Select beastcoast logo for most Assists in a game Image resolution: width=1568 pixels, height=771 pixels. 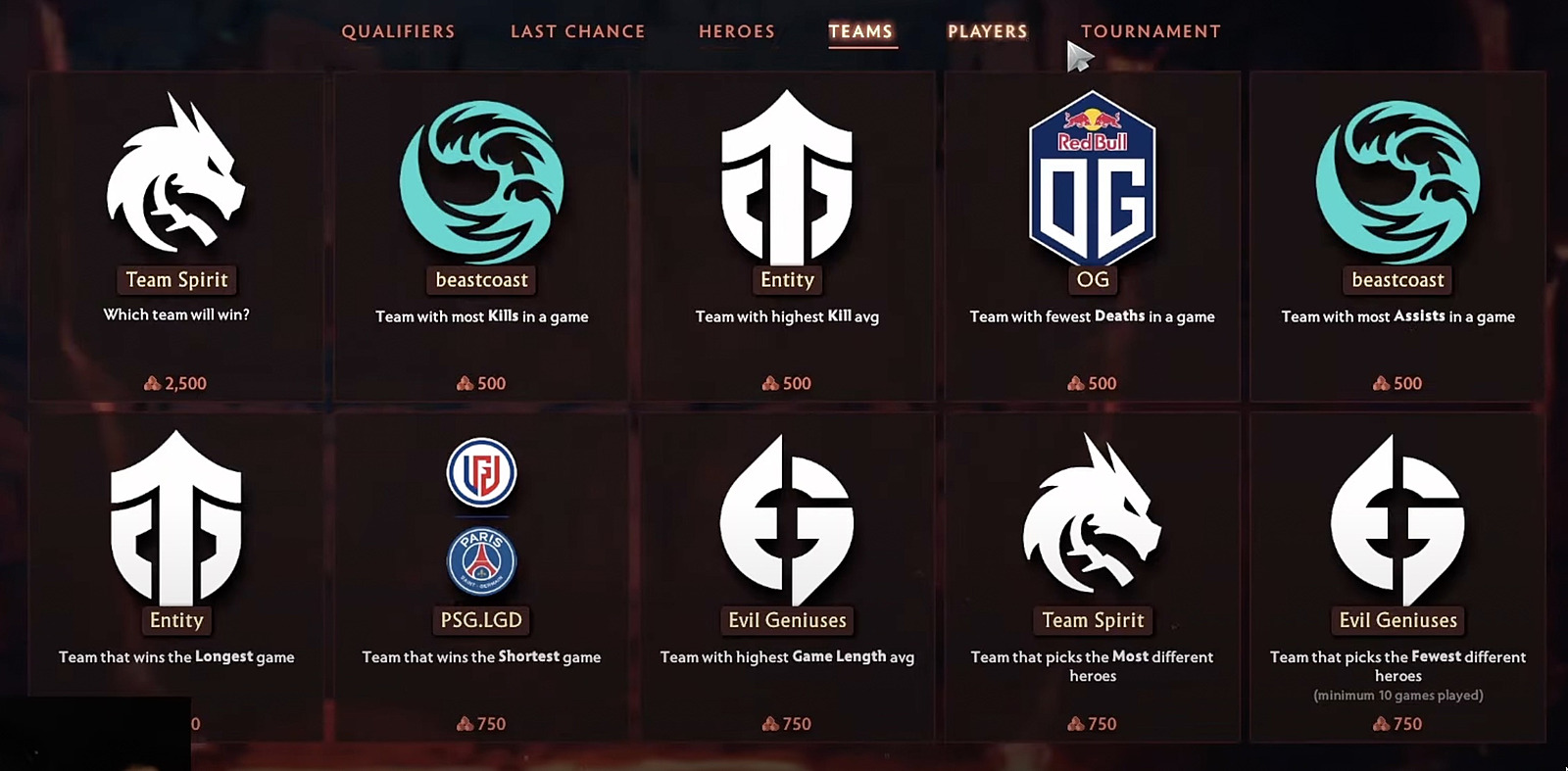(1398, 182)
